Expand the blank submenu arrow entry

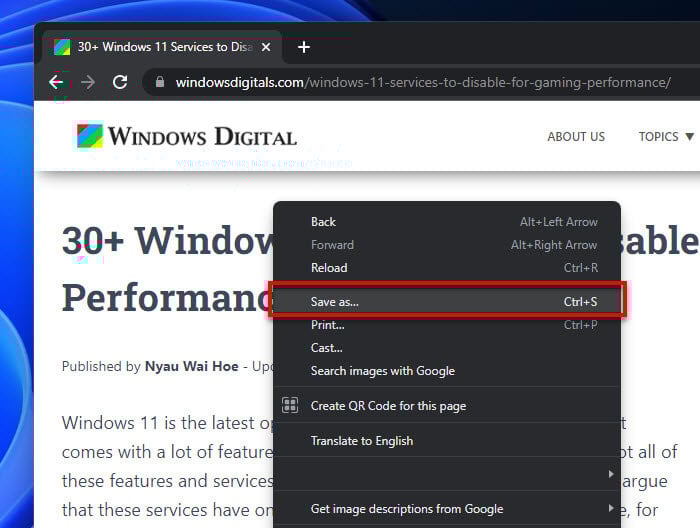coord(610,474)
